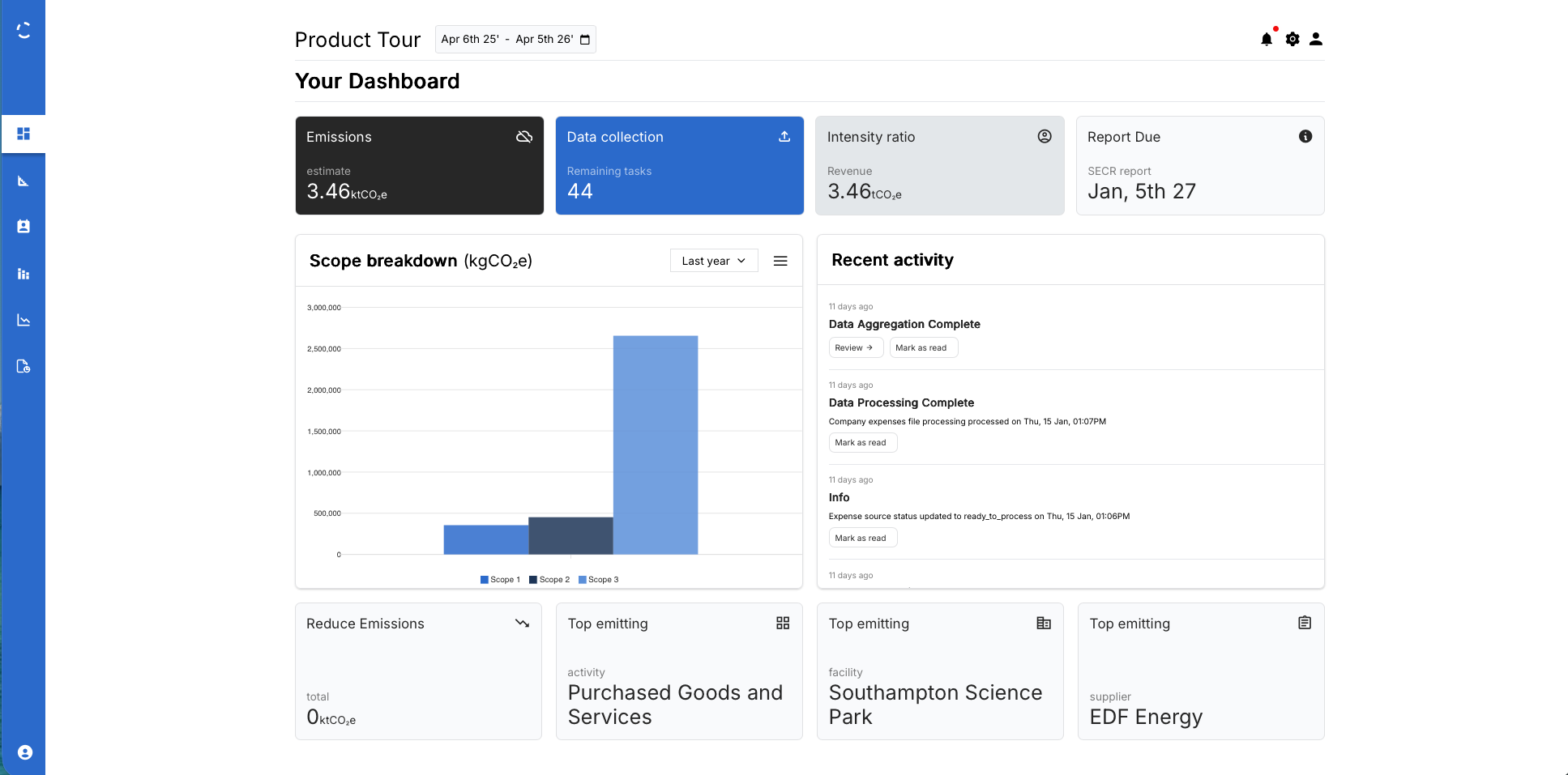Open the scheduled reports sidebar icon
Screen dimensions: 1568x775
(23, 366)
